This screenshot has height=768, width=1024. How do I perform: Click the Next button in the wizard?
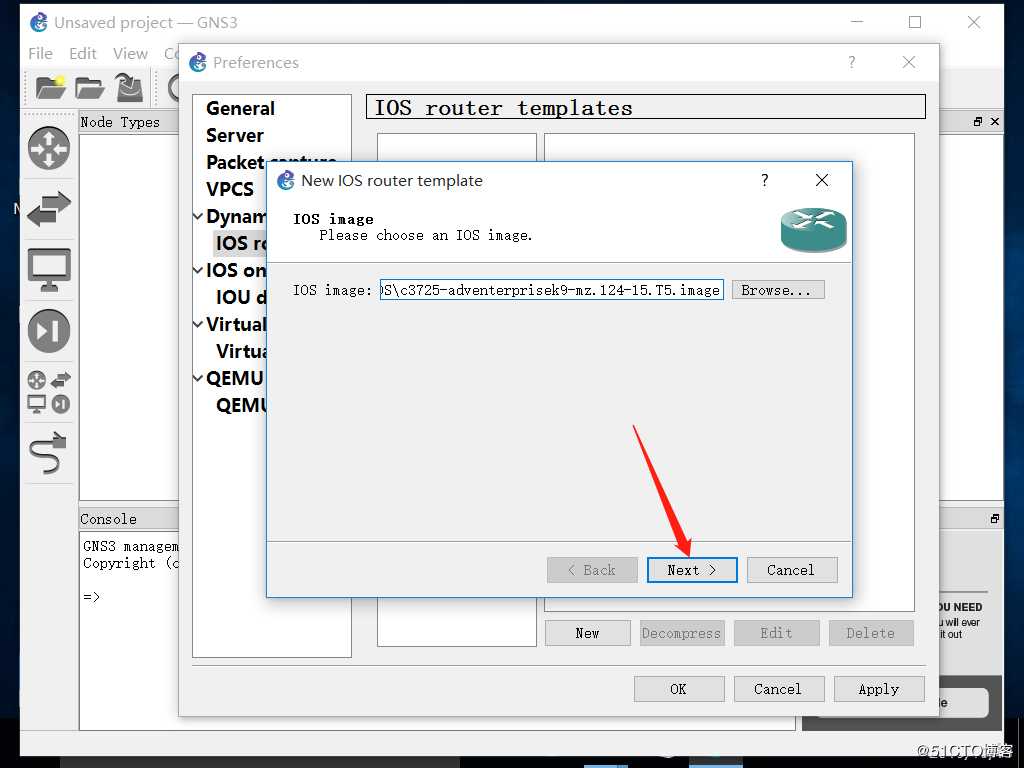[692, 570]
